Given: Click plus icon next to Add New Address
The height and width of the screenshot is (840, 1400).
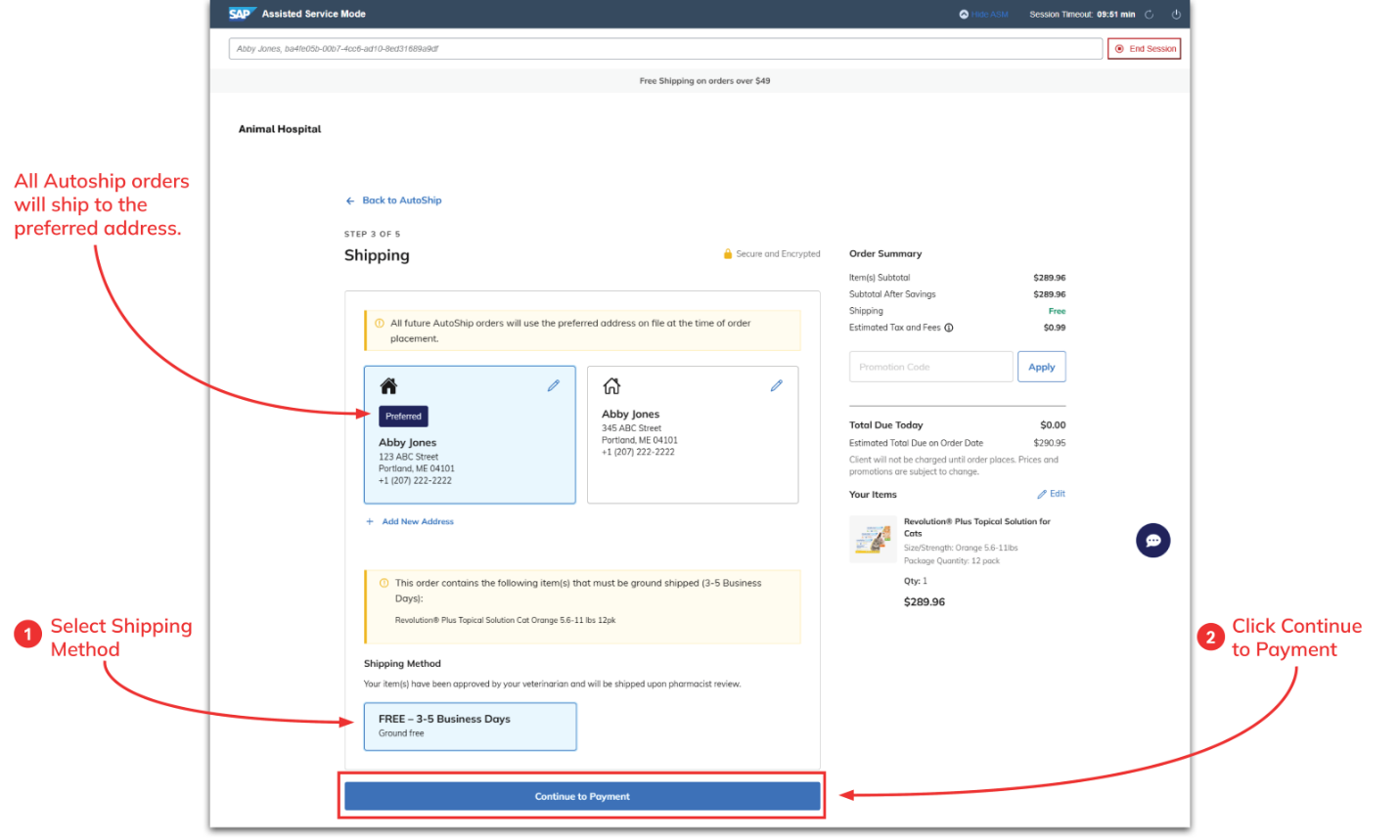Looking at the screenshot, I should click(x=370, y=522).
